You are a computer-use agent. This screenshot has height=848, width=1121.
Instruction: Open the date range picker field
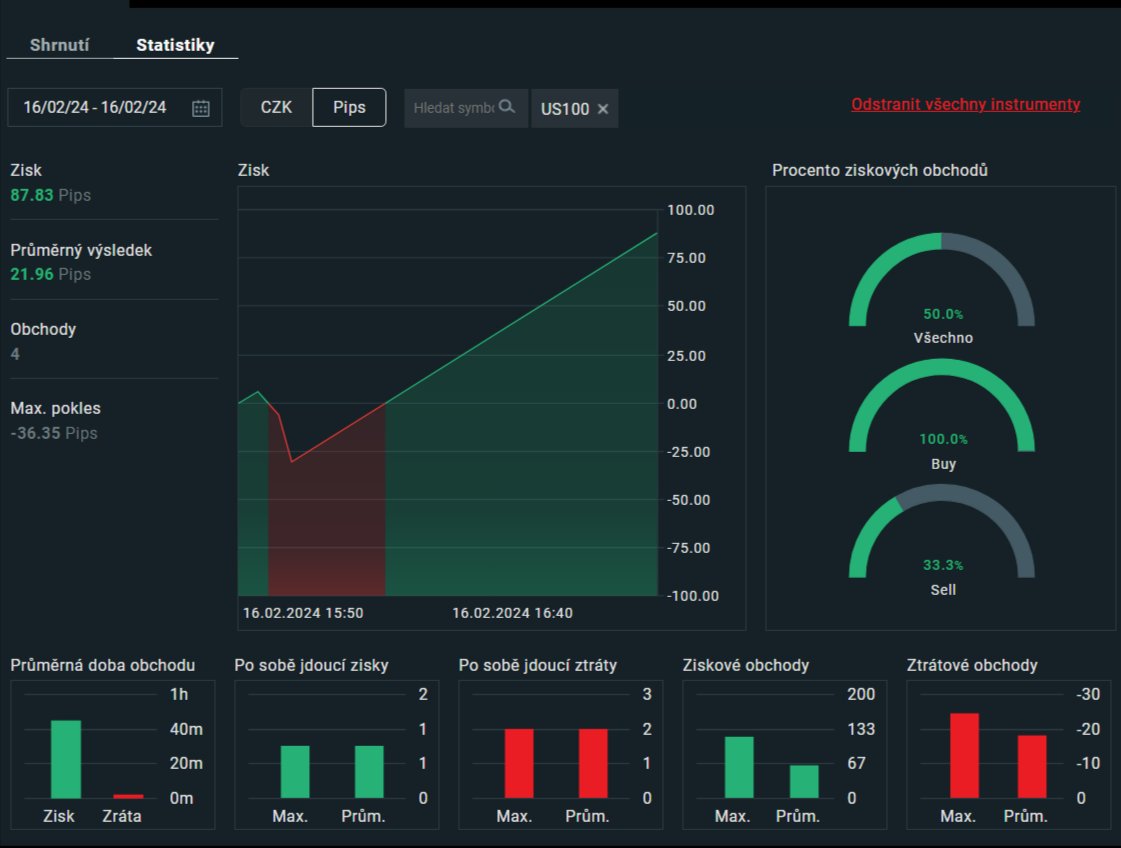click(114, 107)
